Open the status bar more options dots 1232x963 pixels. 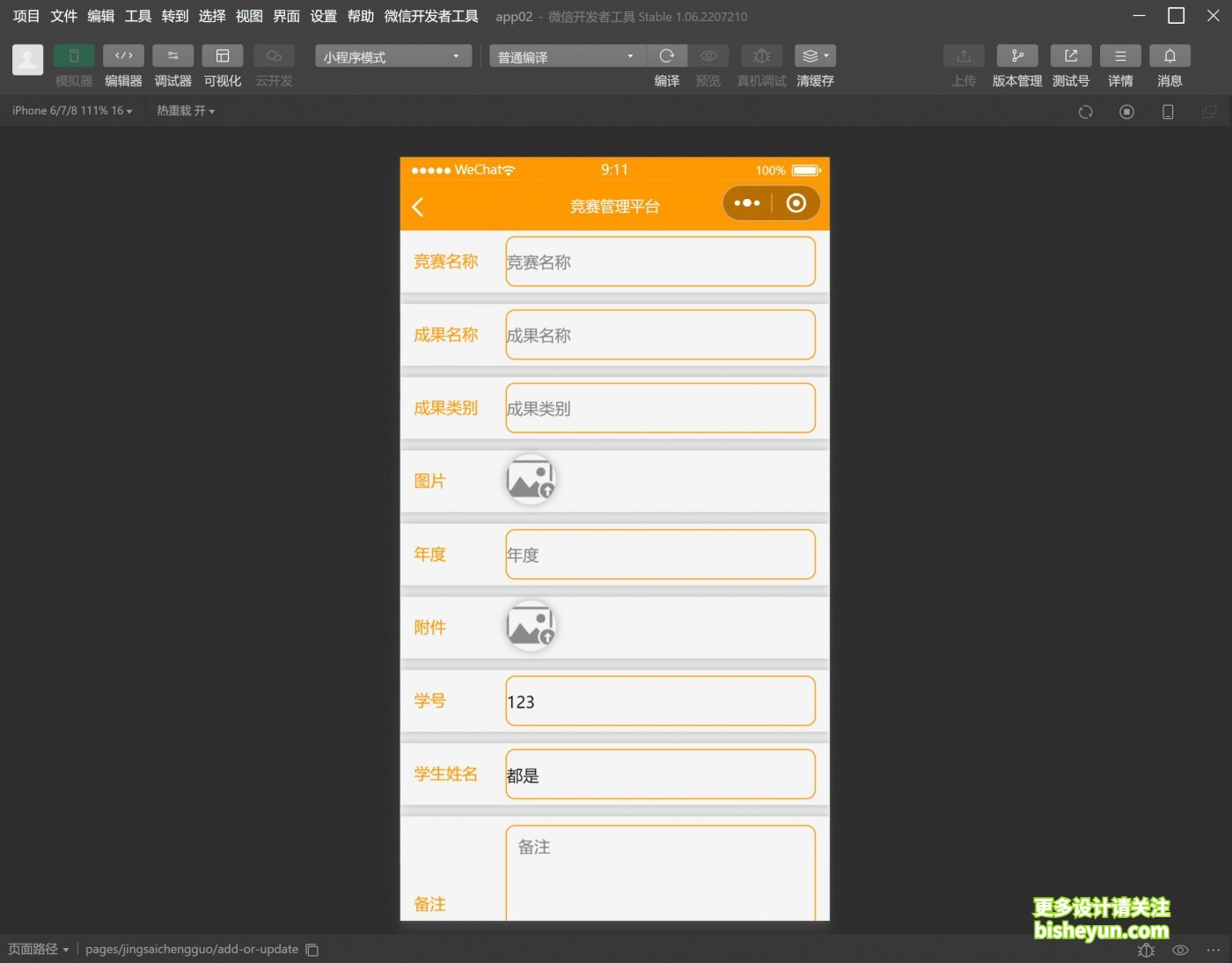(1214, 950)
